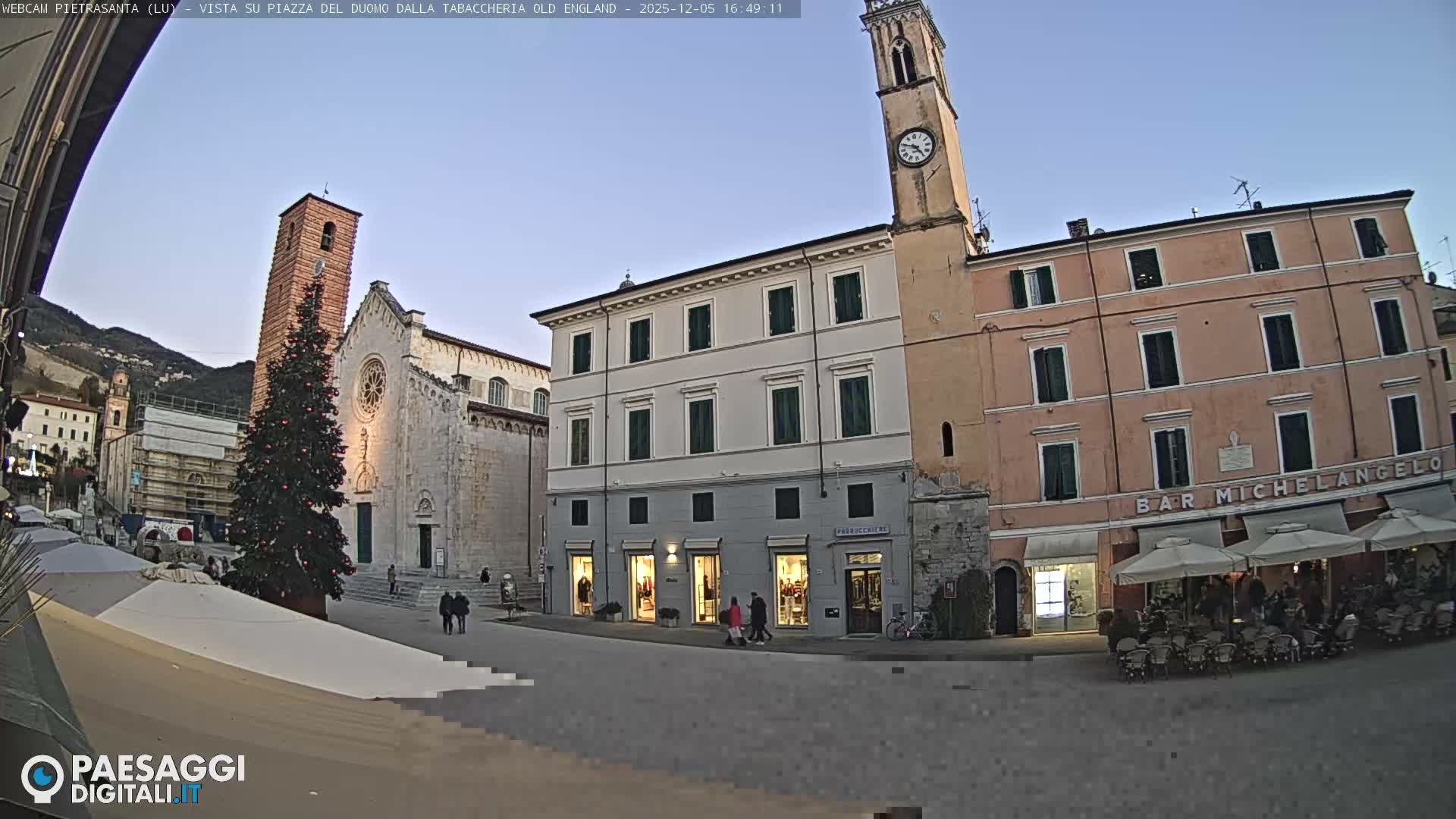Click the DIGITALI.IT link text
1456x819 pixels.
pyautogui.click(x=135, y=793)
